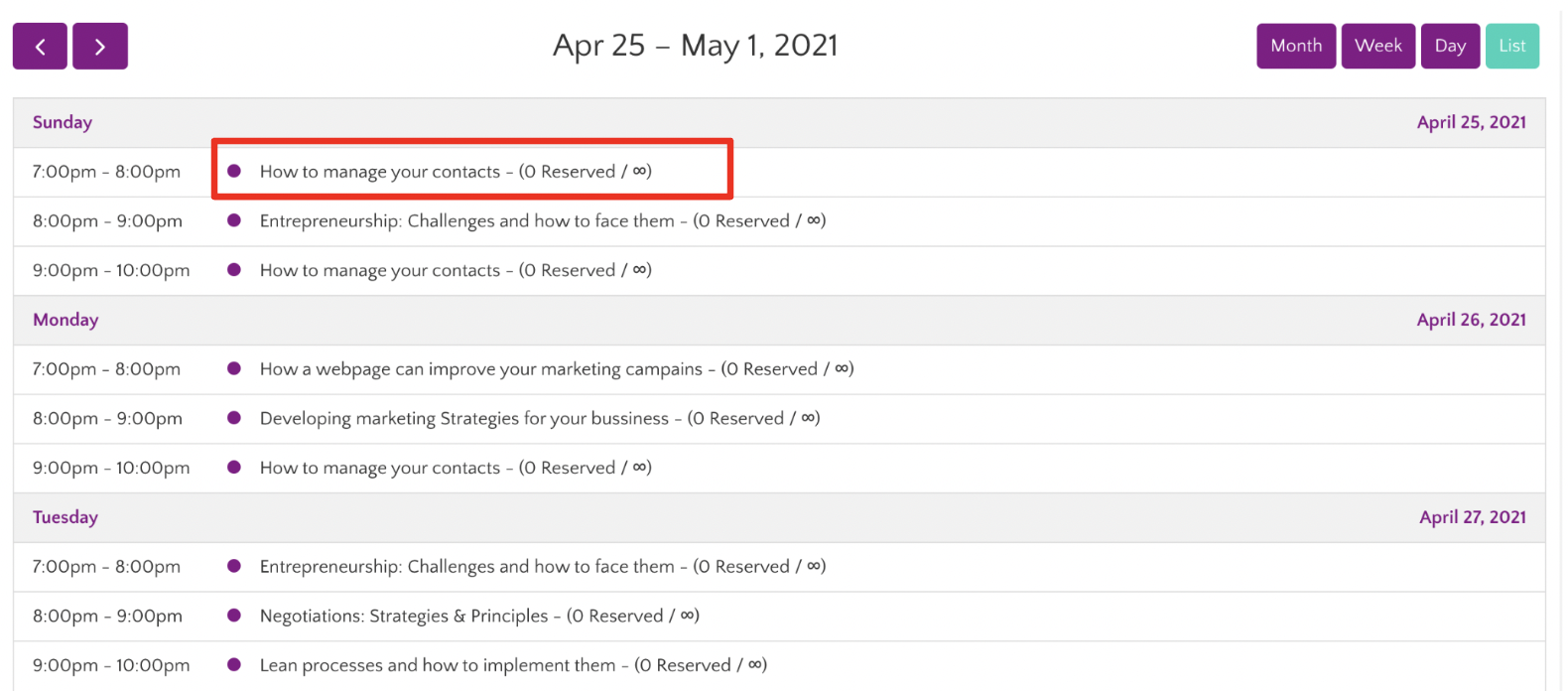1568x691 pixels.
Task: Click the April 26, 2021 date heading
Action: click(x=1471, y=320)
